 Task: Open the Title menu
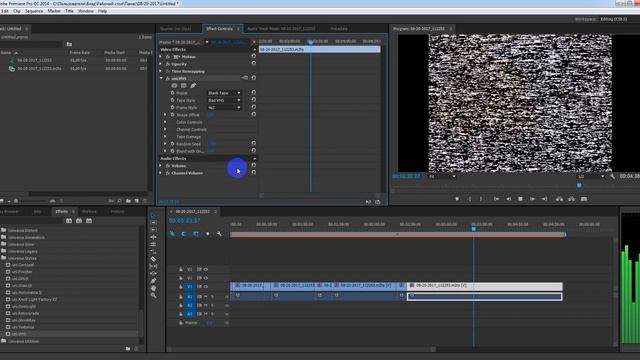point(69,11)
